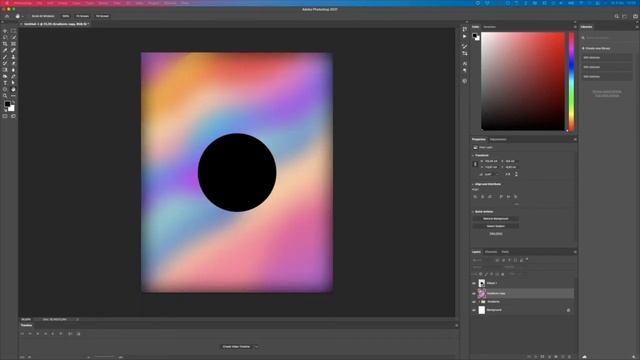
Task: Select the Frame tool
Action: (x=13, y=44)
